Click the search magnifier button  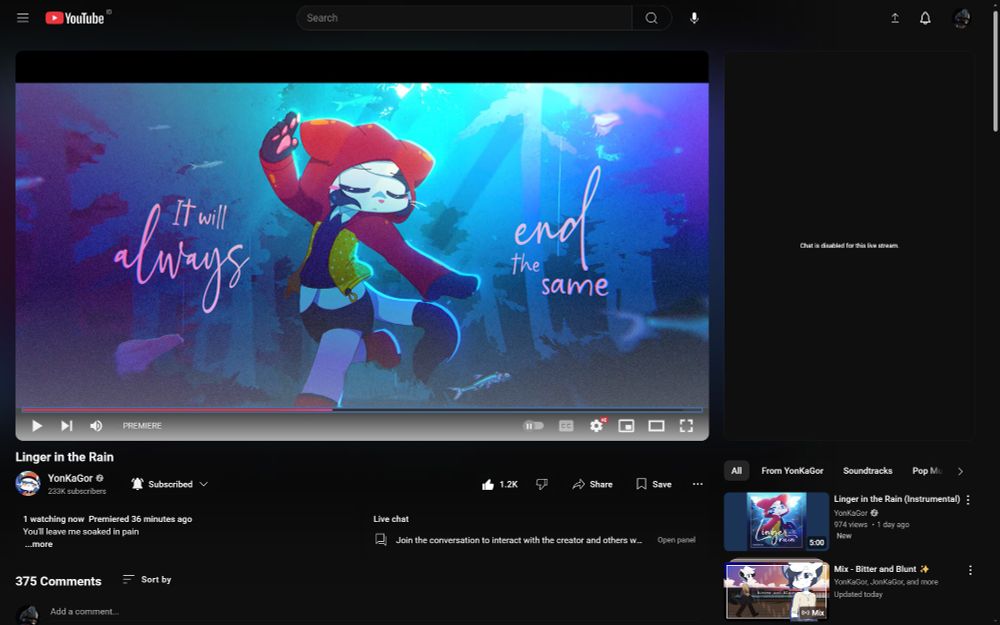(x=651, y=18)
